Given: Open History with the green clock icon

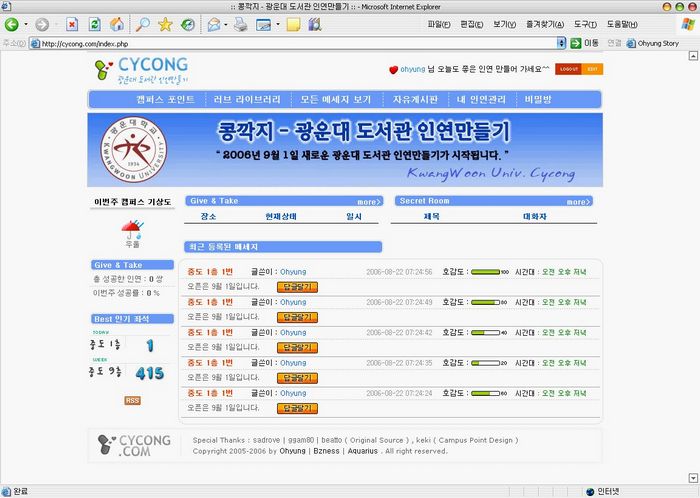Looking at the screenshot, I should coord(188,24).
